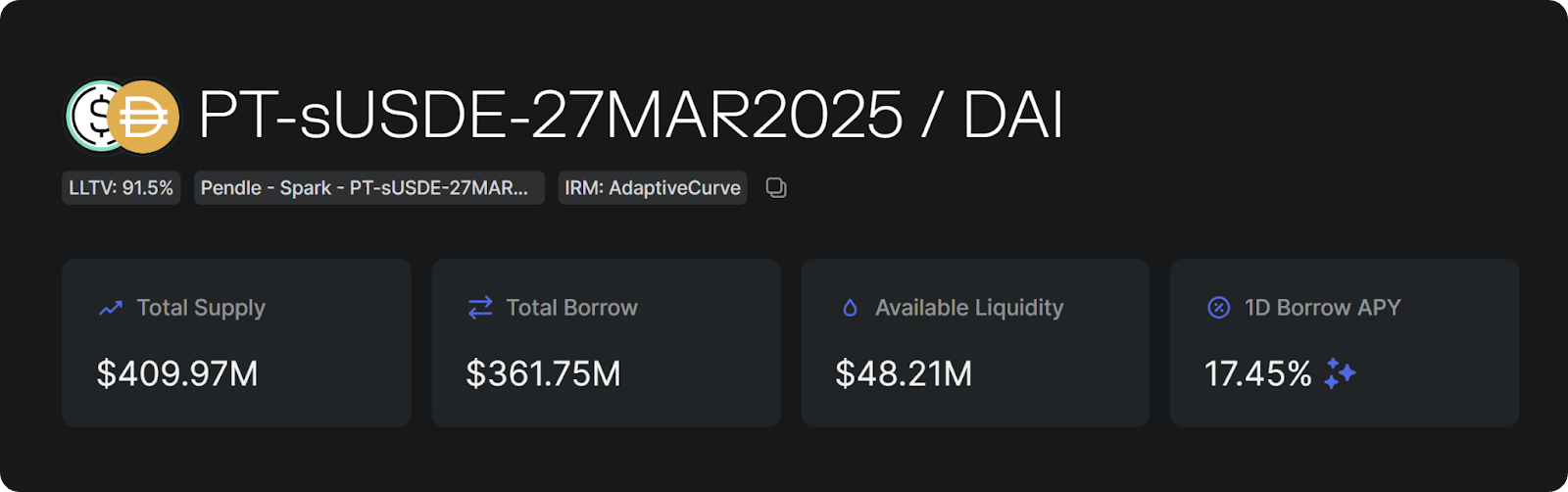Viewport: 1568px width, 492px height.
Task: Click the sUSDe collateral token icon
Action: [x=88, y=116]
